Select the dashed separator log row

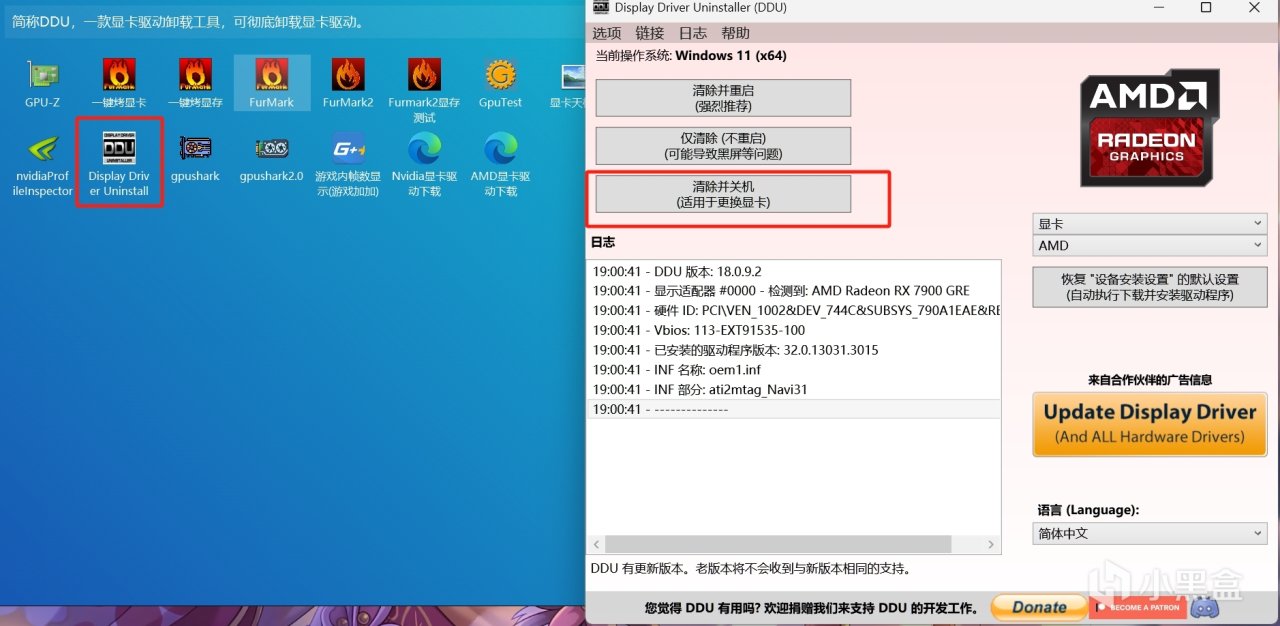click(x=794, y=409)
